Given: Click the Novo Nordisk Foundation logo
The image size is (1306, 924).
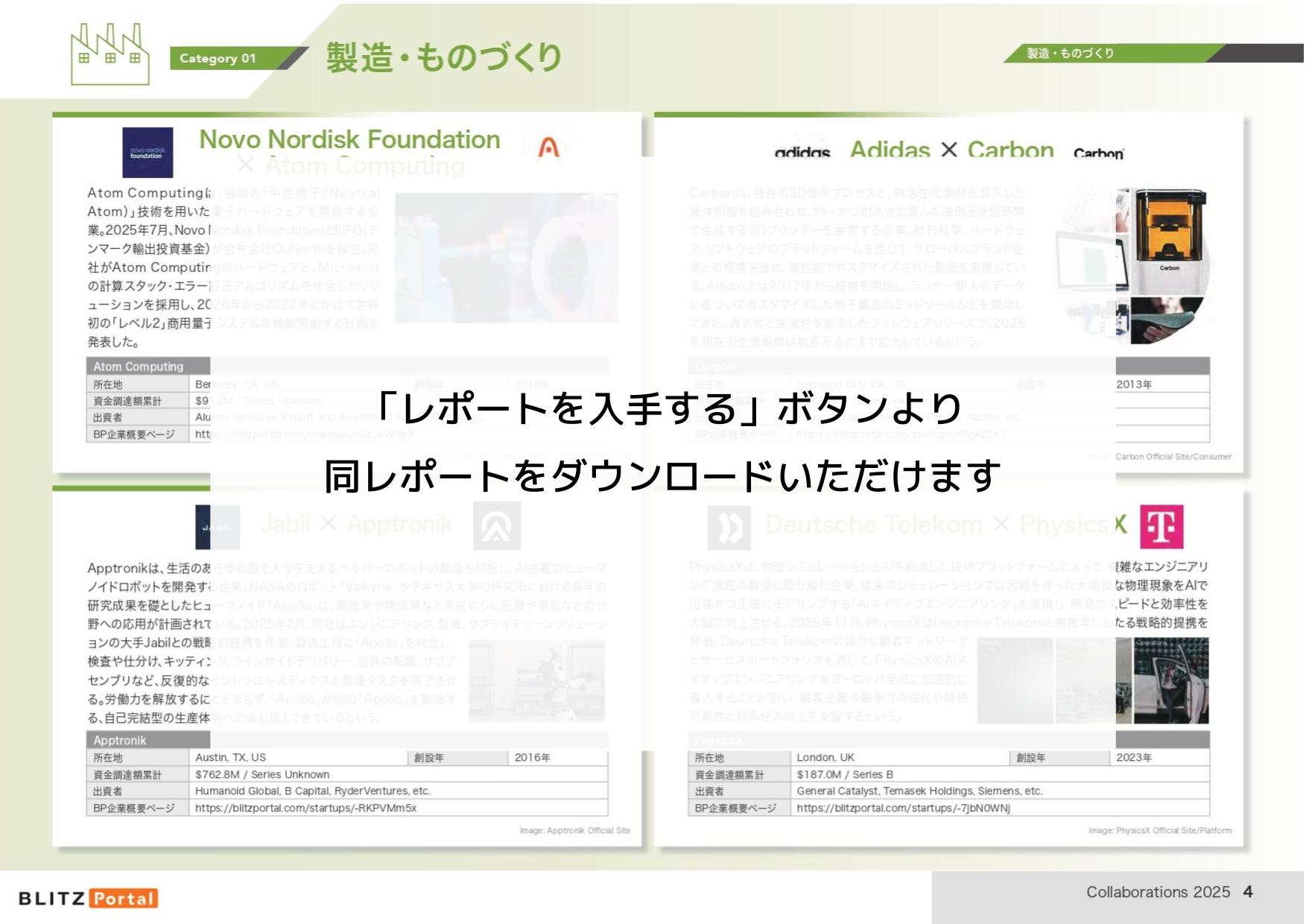Looking at the screenshot, I should click(x=147, y=152).
